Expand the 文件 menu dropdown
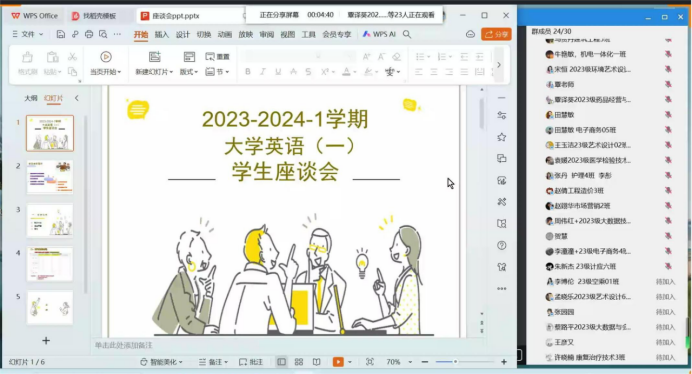The width and height of the screenshot is (692, 374). pyautogui.click(x=28, y=34)
